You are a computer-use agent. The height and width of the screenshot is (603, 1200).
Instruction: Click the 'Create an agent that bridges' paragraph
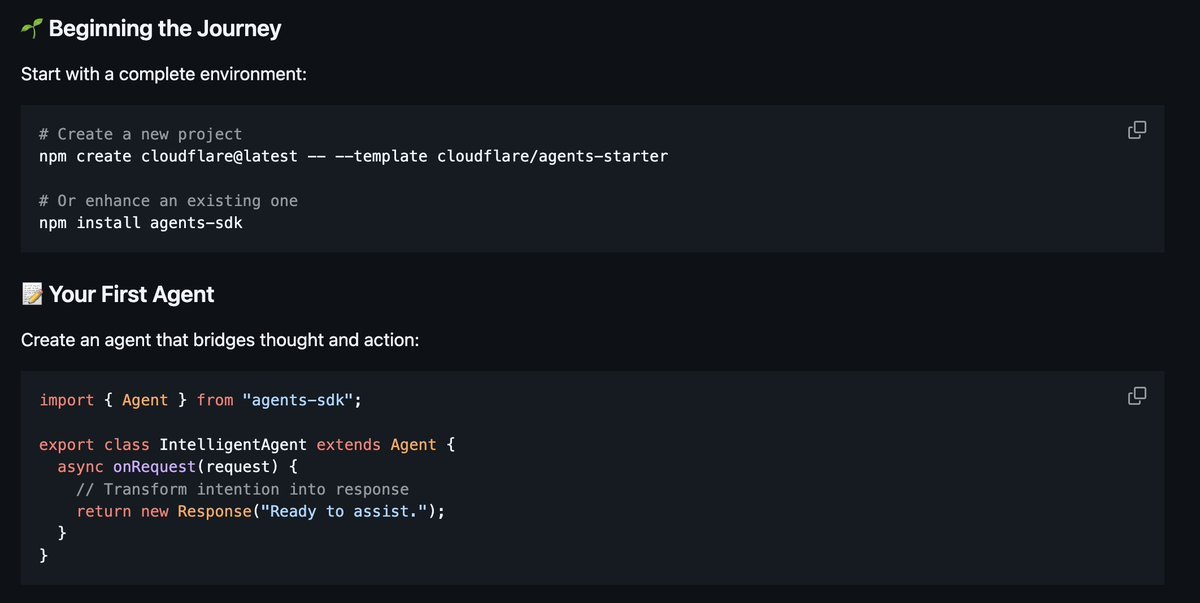point(220,340)
